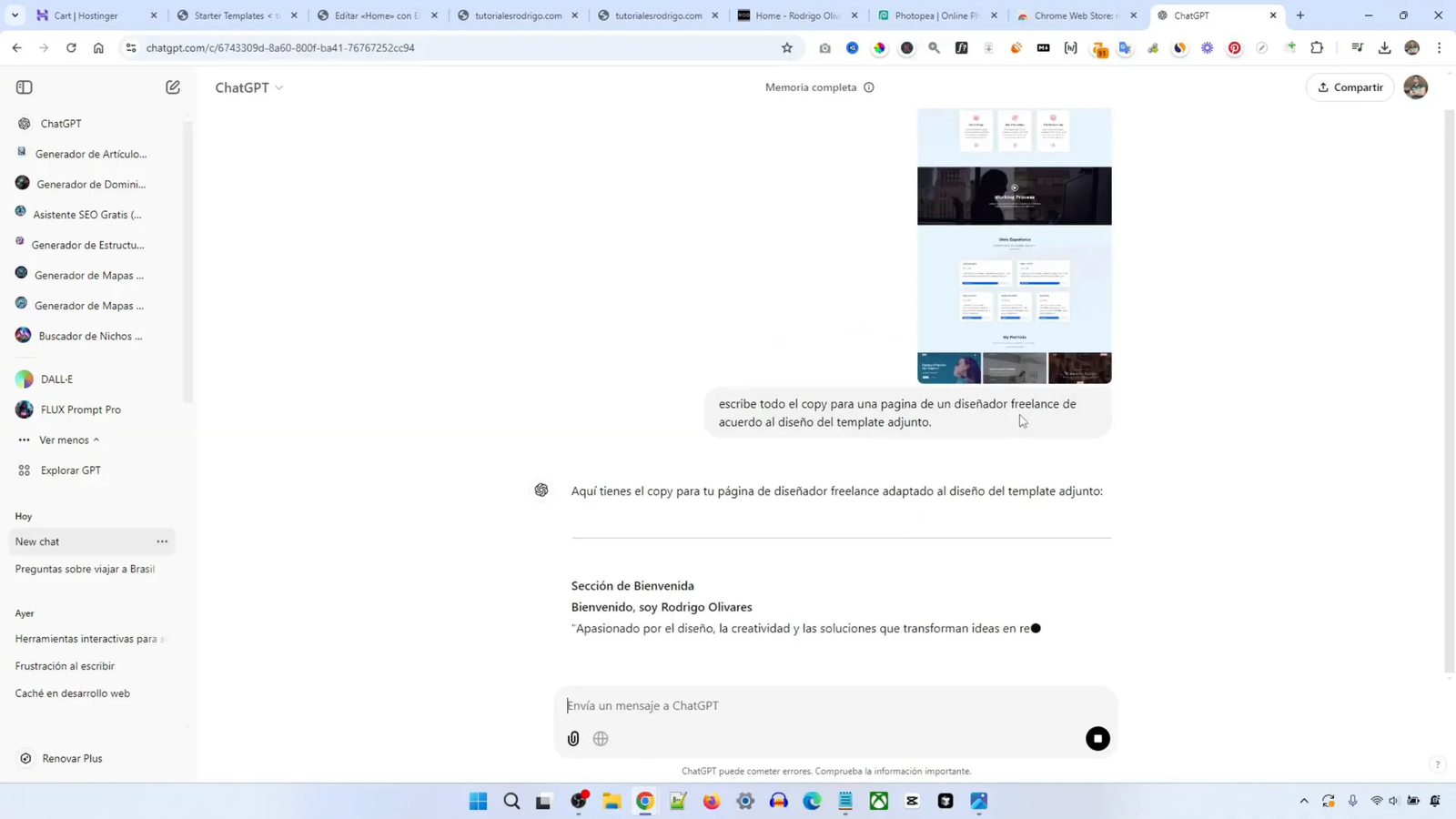Click the Pinterest extension icon
This screenshot has height=819, width=1456.
pos(1234,48)
